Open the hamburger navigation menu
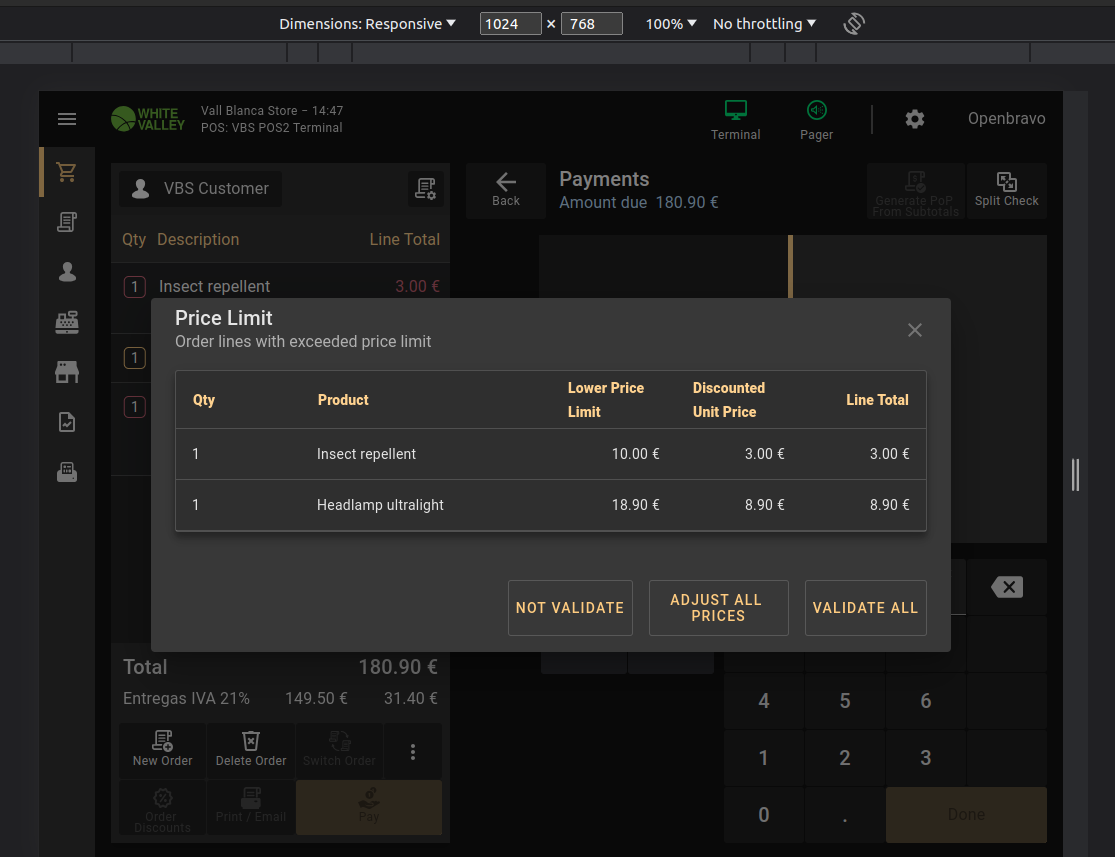The width and height of the screenshot is (1115, 857). coord(67,120)
